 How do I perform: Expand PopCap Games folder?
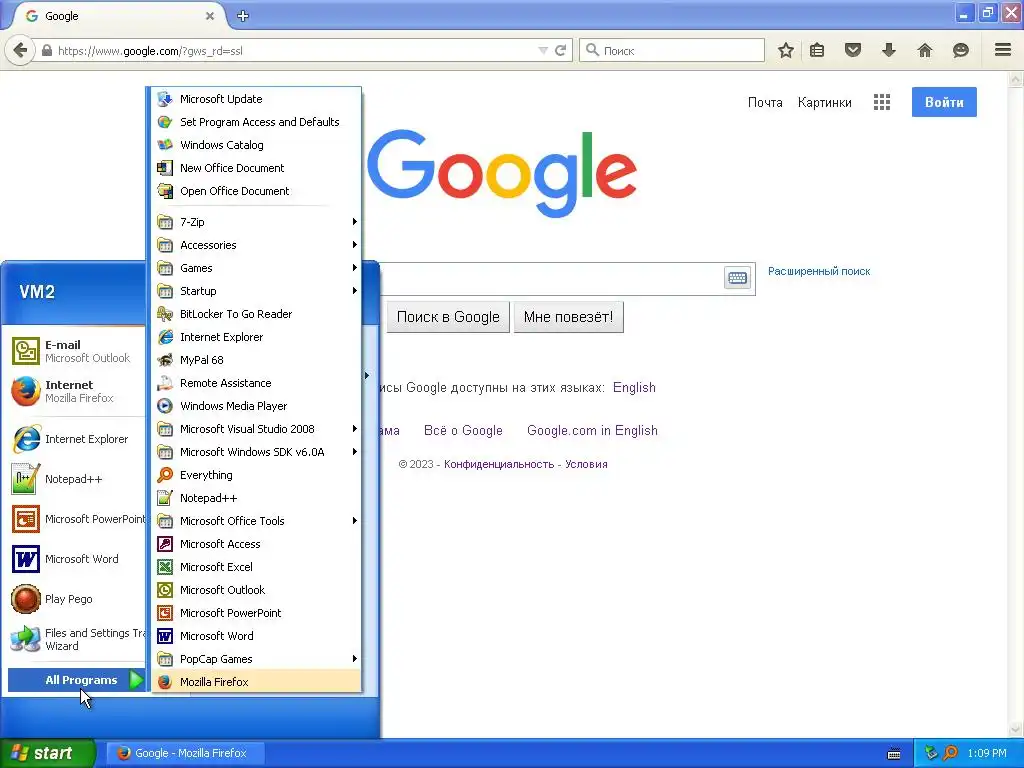coord(257,659)
